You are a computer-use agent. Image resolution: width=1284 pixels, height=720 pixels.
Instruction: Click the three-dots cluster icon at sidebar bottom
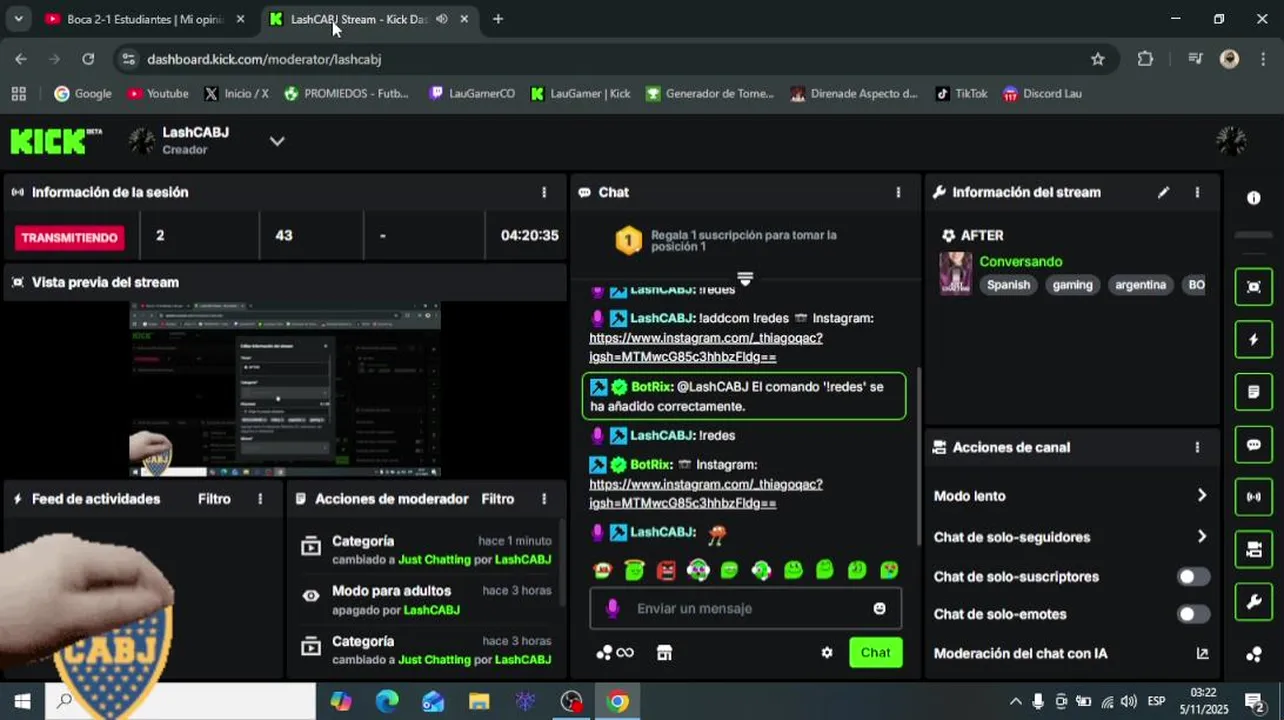(1254, 654)
